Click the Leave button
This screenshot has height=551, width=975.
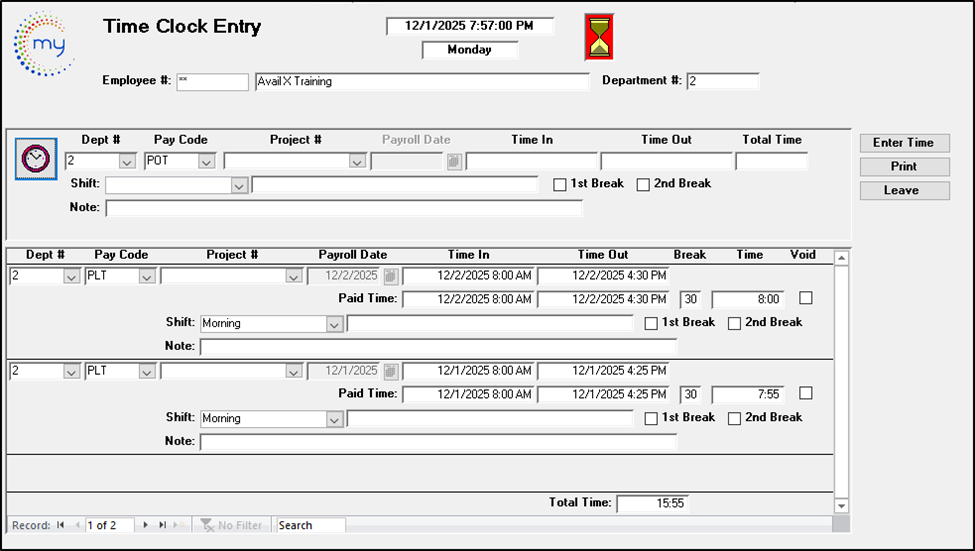[904, 190]
